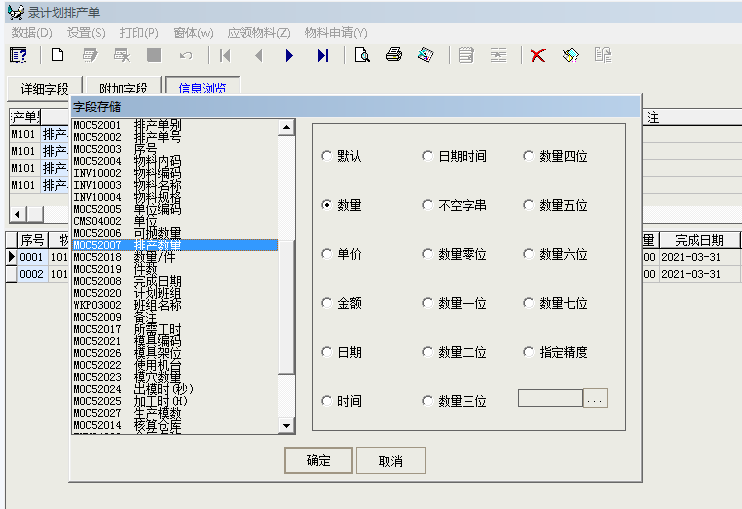Select the 默认 radio option
The height and width of the screenshot is (509, 742).
[x=327, y=156]
